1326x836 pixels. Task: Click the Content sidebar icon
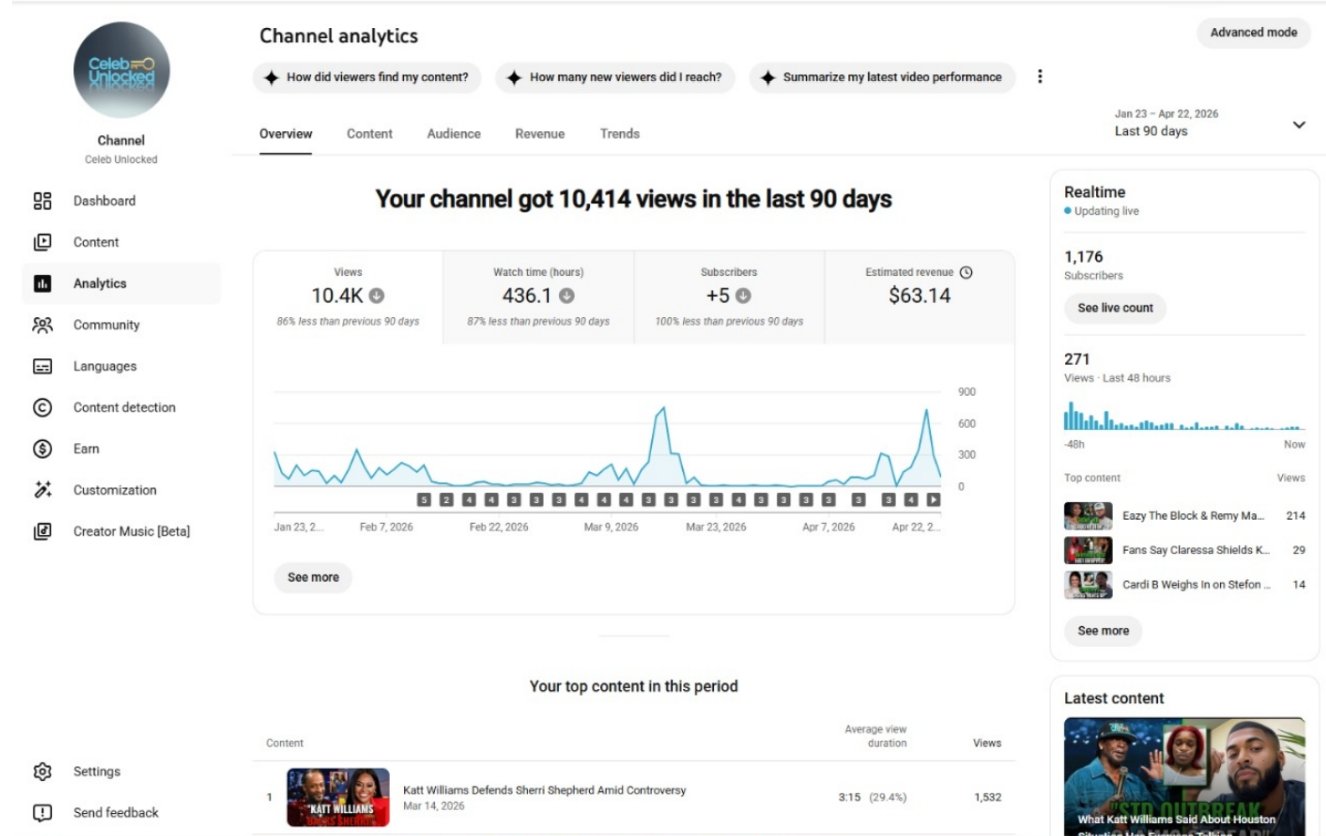click(x=42, y=242)
